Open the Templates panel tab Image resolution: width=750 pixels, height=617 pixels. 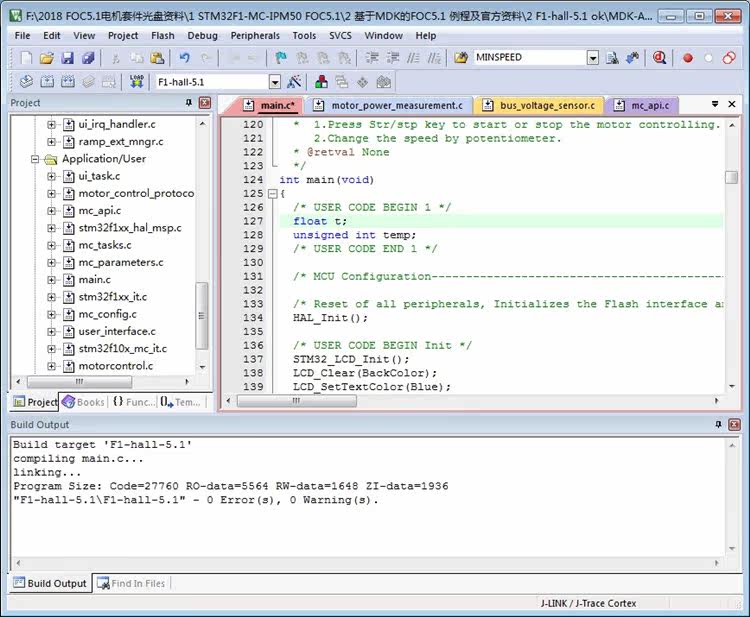click(181, 402)
